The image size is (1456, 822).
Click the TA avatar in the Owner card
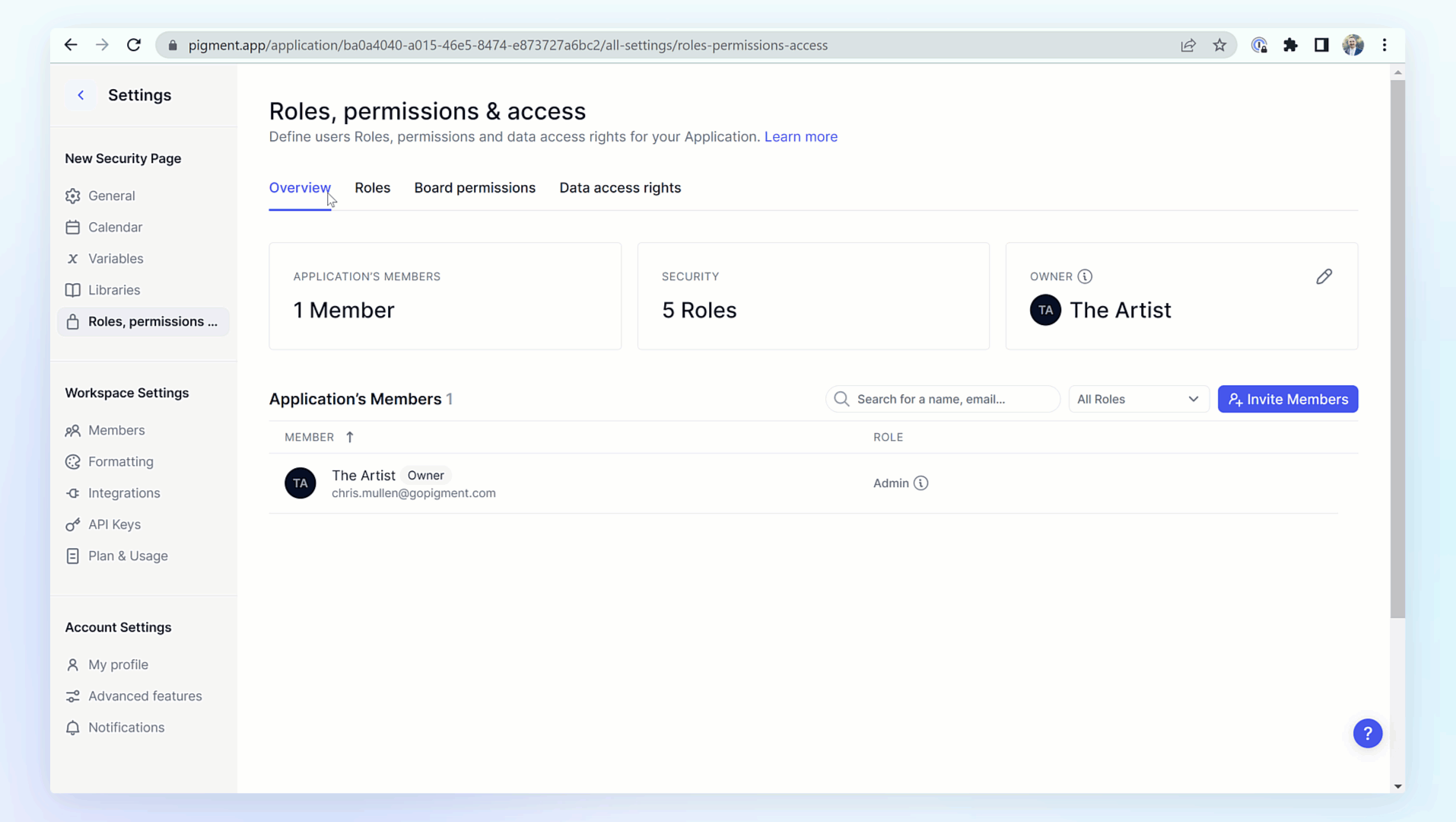(1045, 310)
